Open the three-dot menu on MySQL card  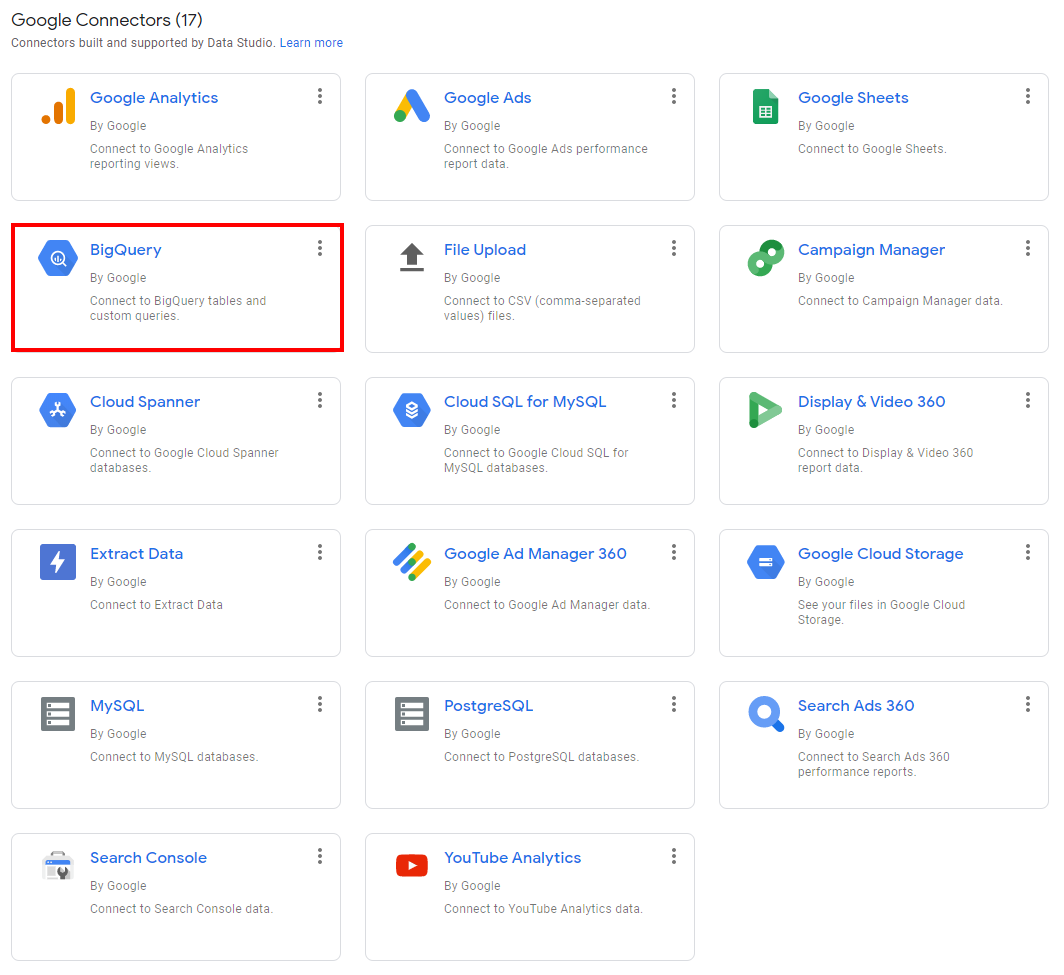pos(320,704)
